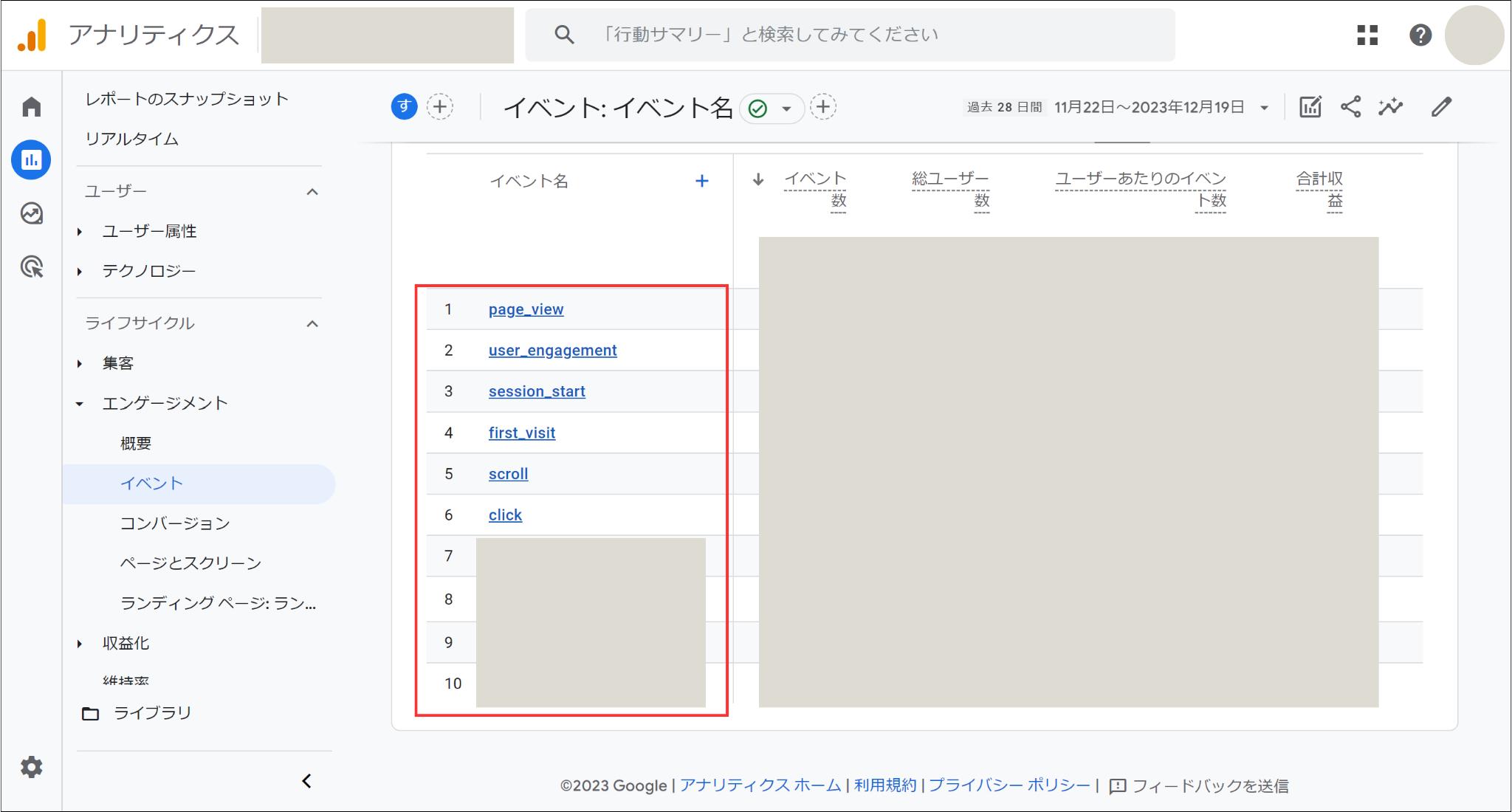Click the Analytics logo icon
The height and width of the screenshot is (812, 1512).
(x=32, y=35)
